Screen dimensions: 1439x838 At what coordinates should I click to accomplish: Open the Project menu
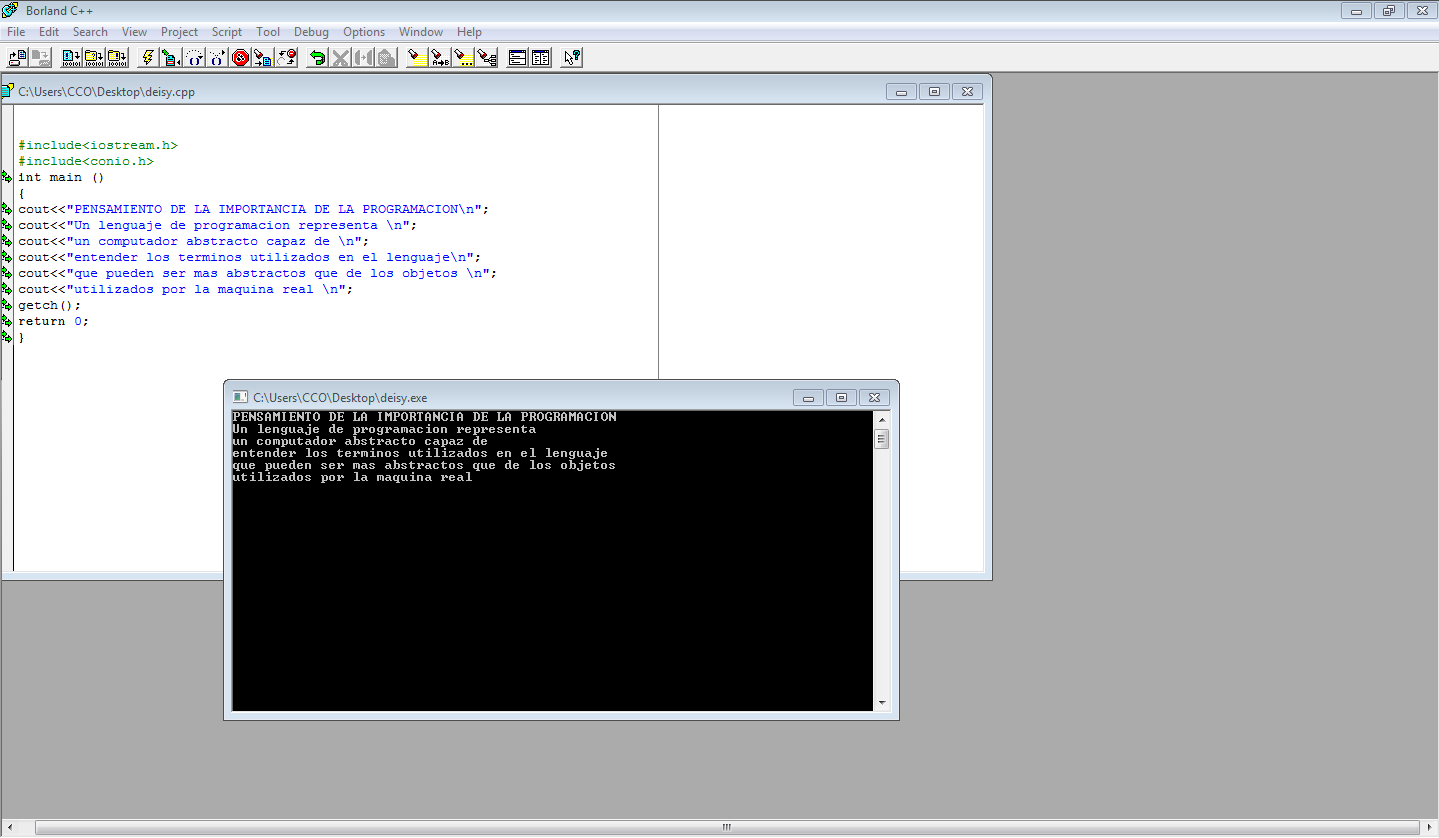tap(179, 31)
